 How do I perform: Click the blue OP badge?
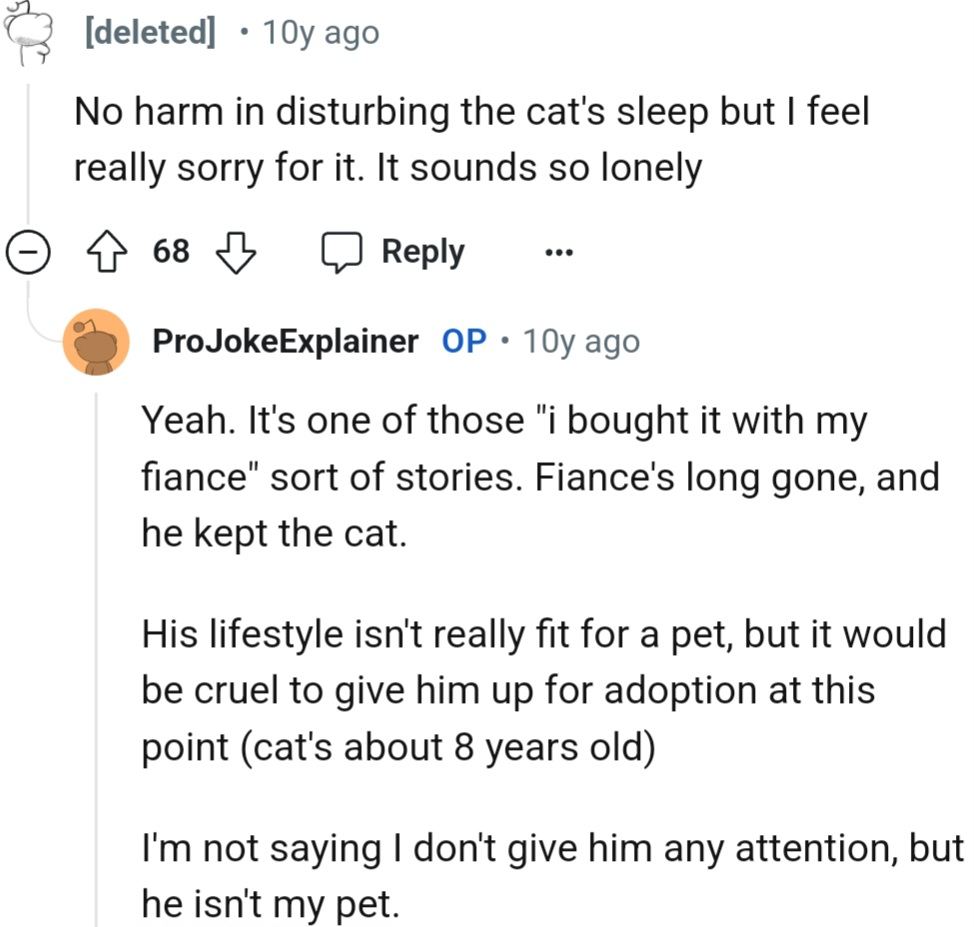pos(464,342)
